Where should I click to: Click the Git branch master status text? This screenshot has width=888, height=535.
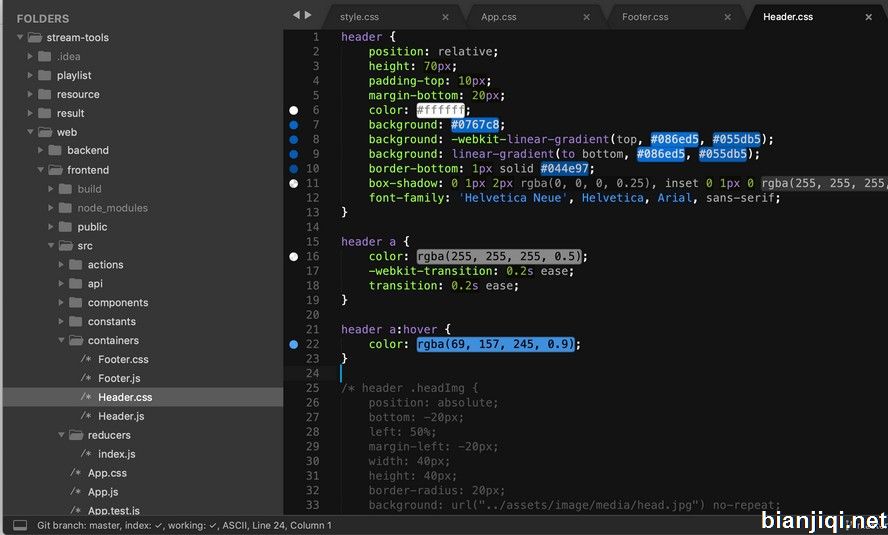76,525
